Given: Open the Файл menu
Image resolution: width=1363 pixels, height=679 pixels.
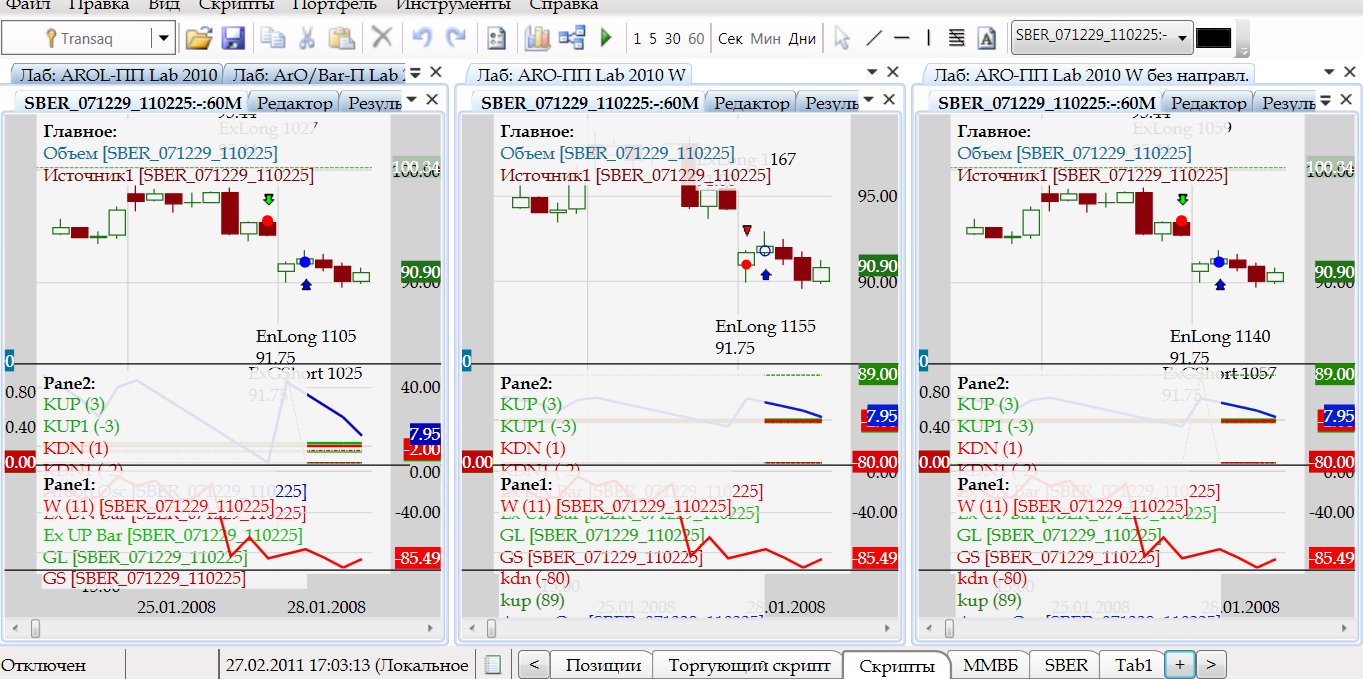Looking at the screenshot, I should (28, 5).
